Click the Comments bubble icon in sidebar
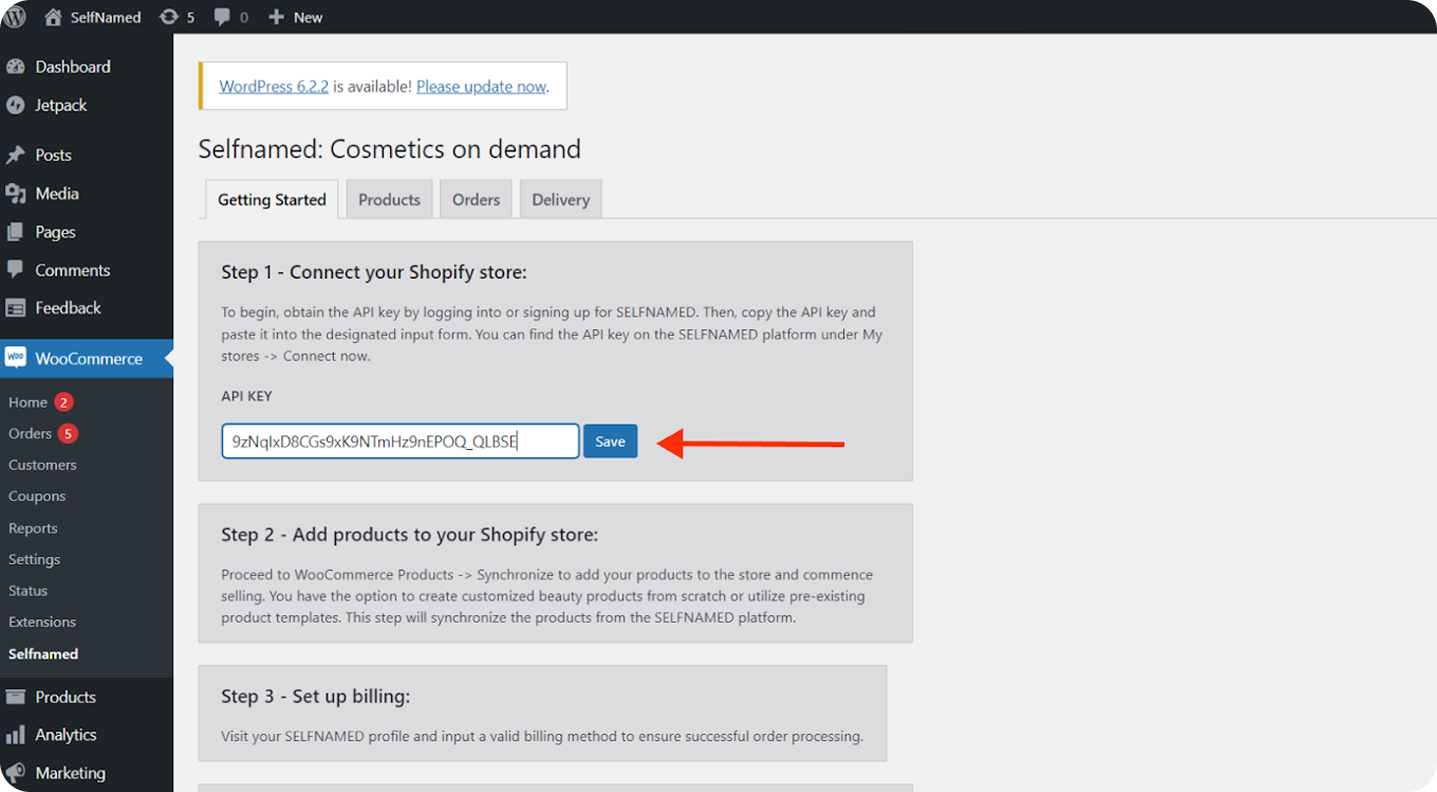Screen dimensions: 1437x792 click(15, 270)
